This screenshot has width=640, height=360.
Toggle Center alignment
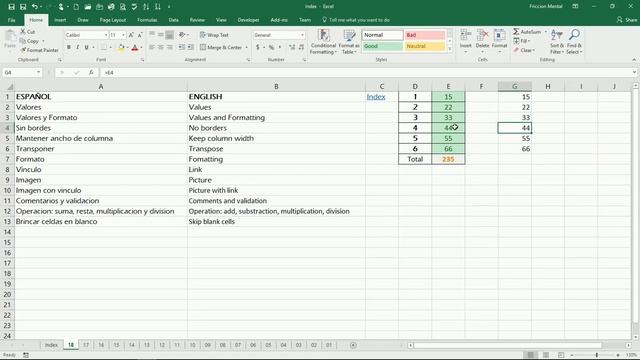tap(161, 47)
